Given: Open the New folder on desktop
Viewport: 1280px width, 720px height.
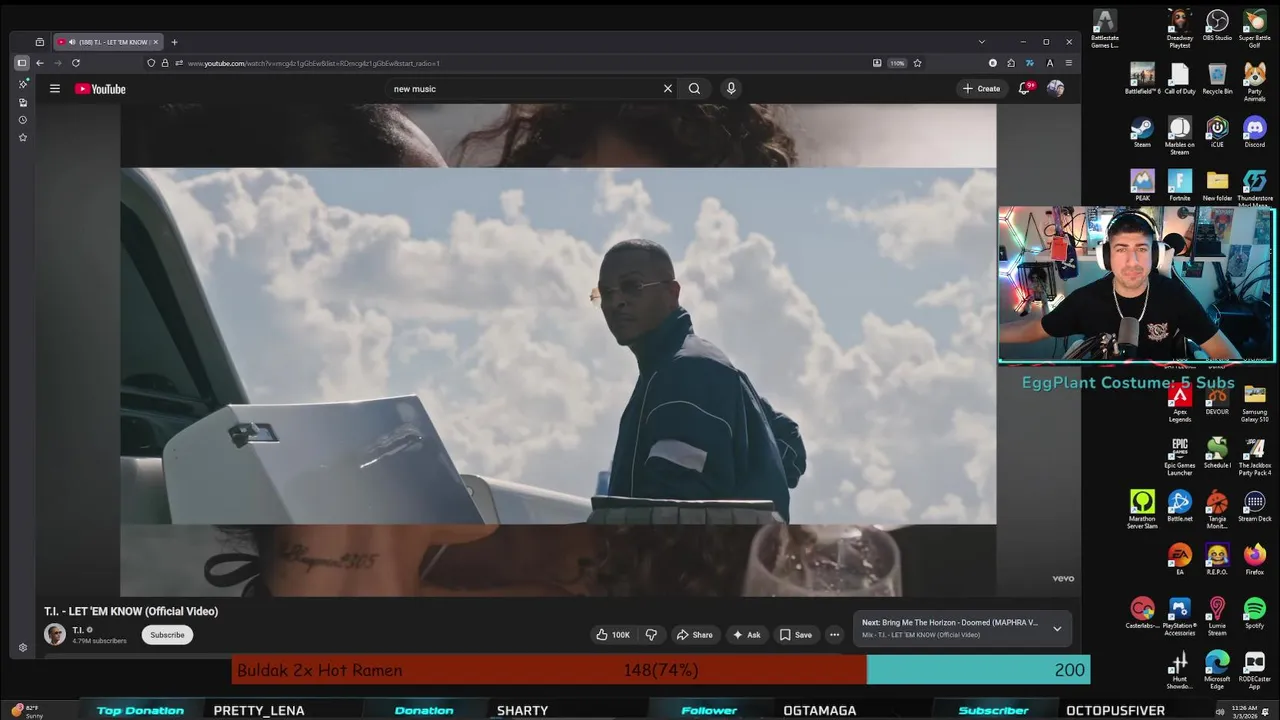Looking at the screenshot, I should click(1217, 186).
